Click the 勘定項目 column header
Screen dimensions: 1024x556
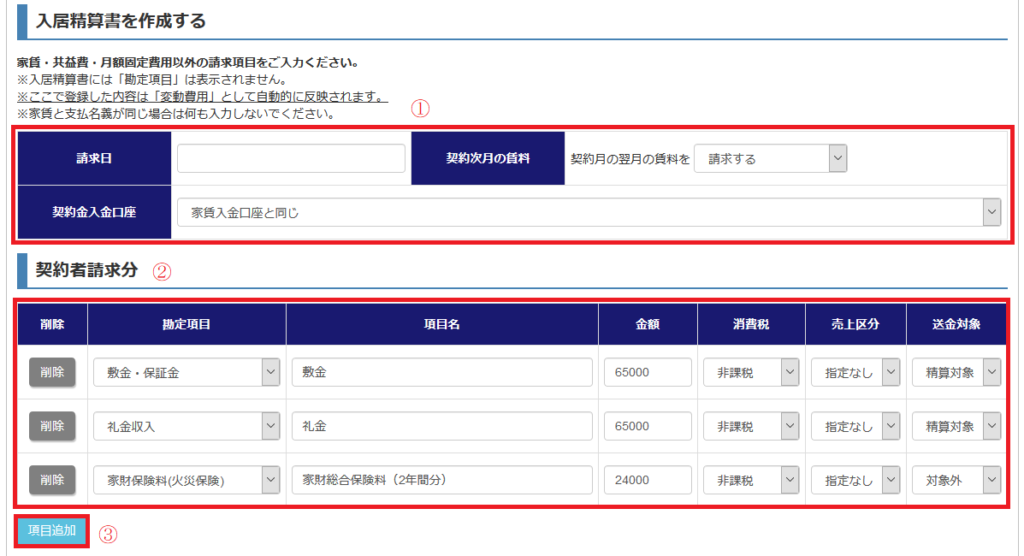pyautogui.click(x=186, y=324)
